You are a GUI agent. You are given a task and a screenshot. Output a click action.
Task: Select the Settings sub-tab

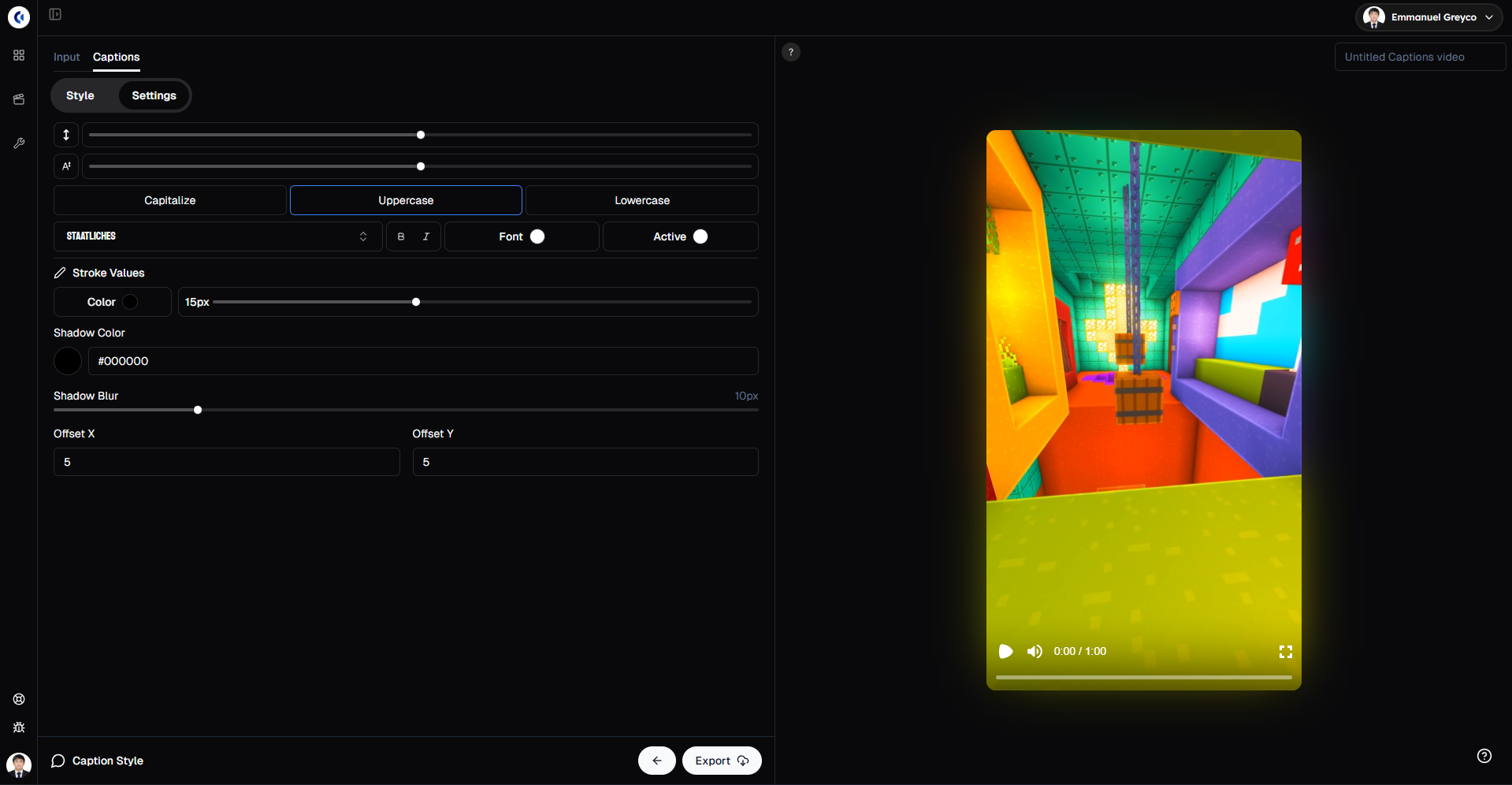(x=154, y=95)
